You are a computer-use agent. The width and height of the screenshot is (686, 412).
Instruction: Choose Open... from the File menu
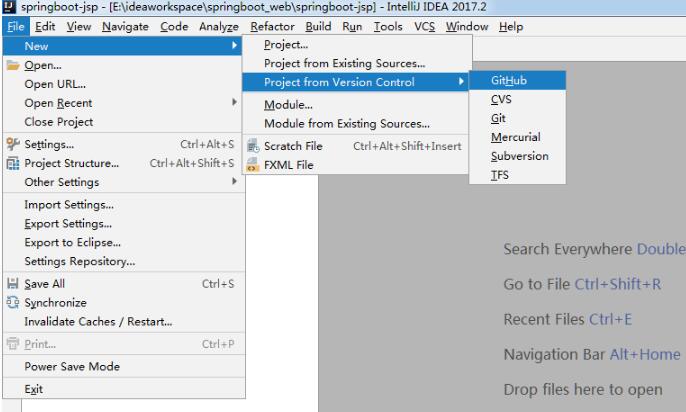122,66
